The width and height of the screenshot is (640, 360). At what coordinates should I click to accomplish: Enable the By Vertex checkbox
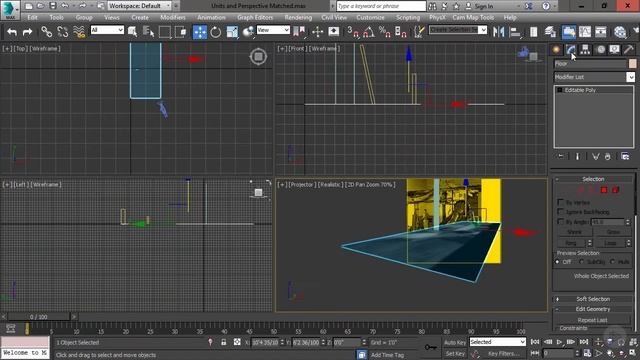click(560, 202)
